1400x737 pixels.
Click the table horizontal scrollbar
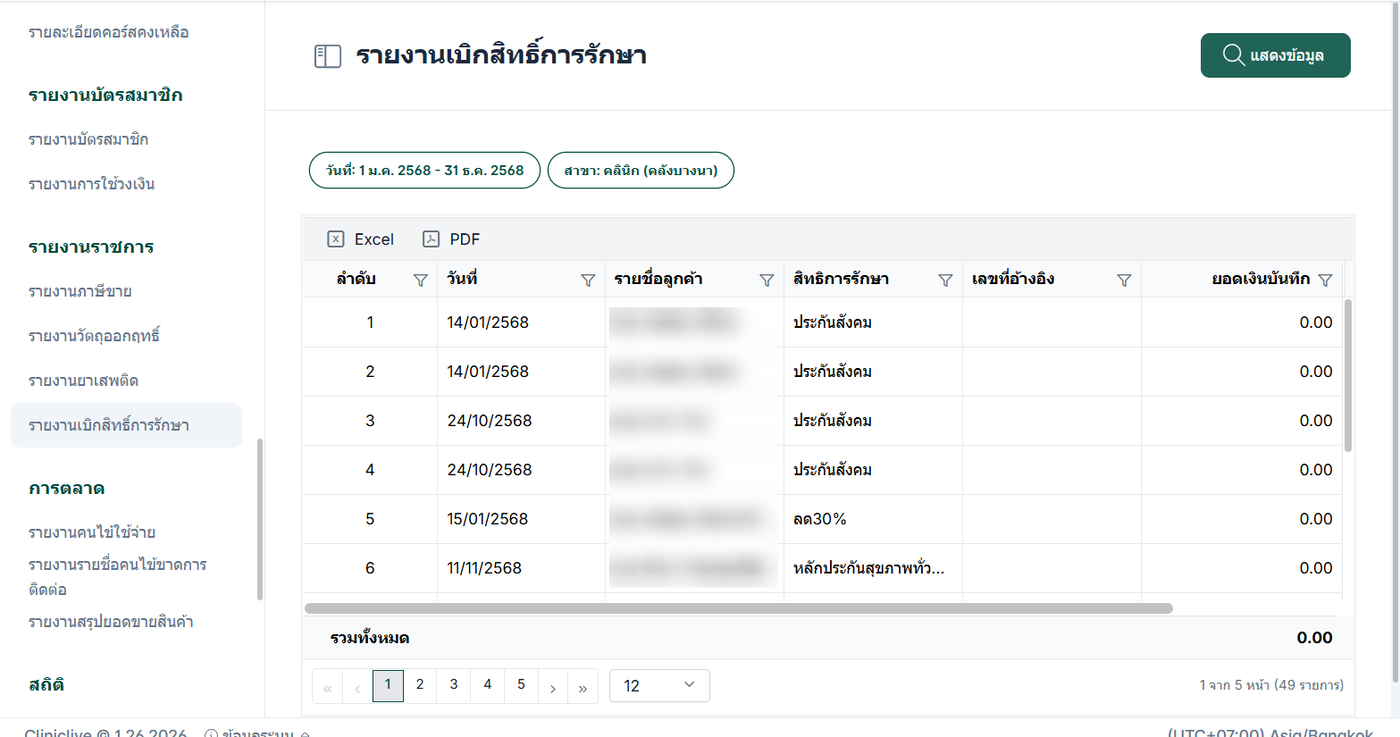(x=738, y=608)
